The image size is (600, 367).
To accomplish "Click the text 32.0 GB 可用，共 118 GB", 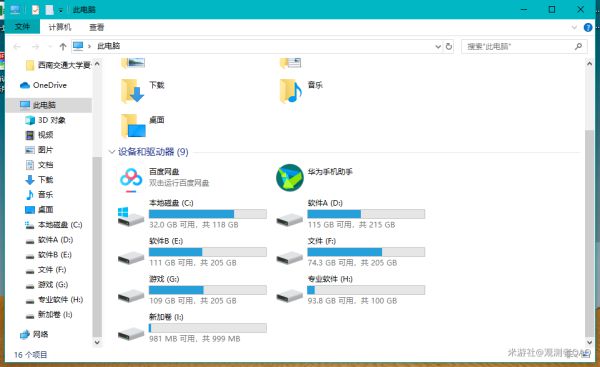I will pyautogui.click(x=194, y=225).
